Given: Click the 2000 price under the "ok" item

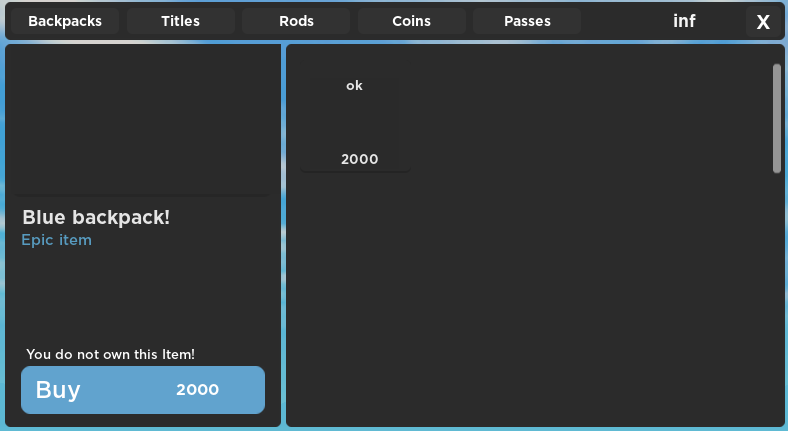Looking at the screenshot, I should [x=360, y=159].
